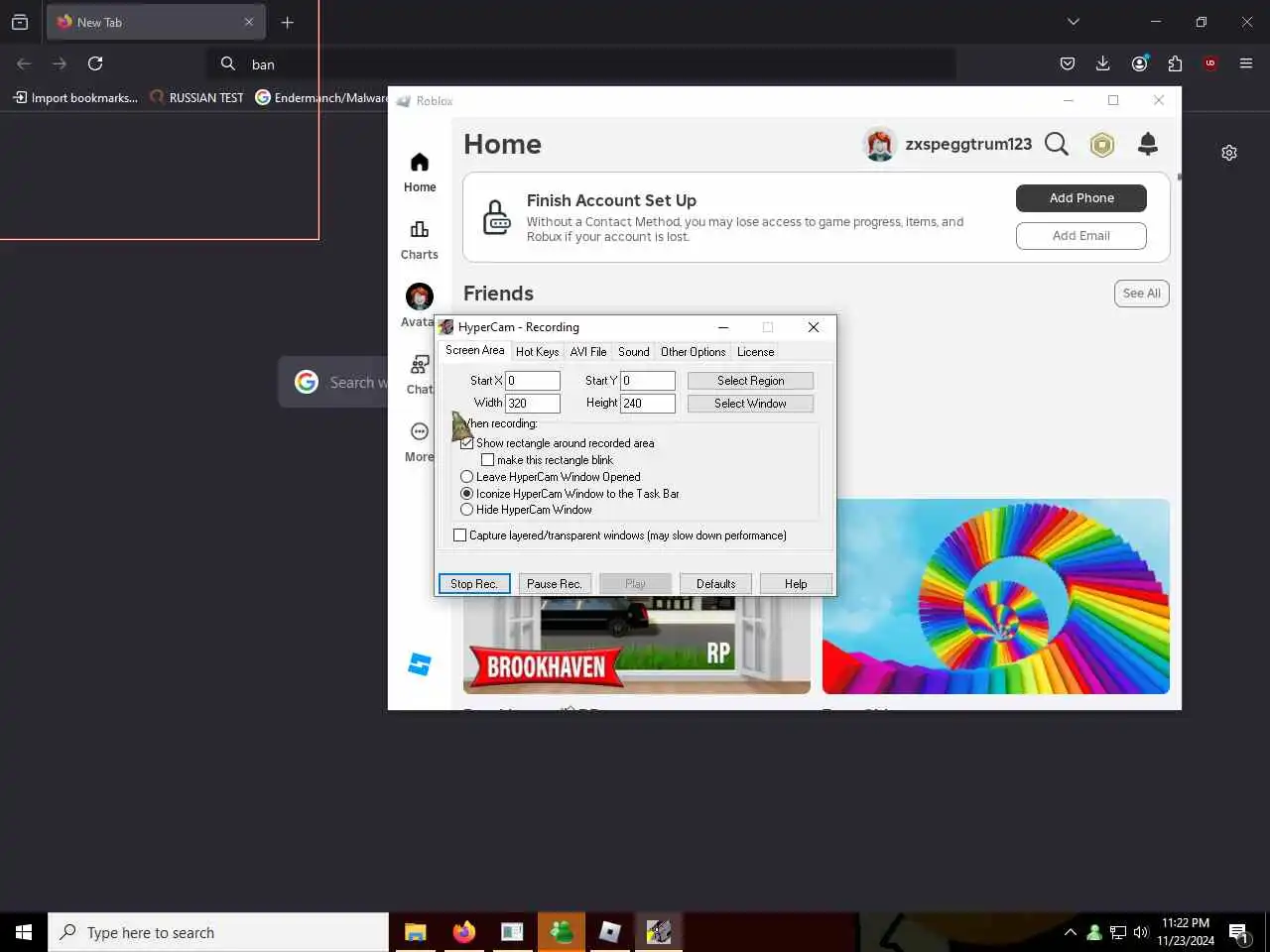Click Add Email in Roblox

coord(1081,236)
